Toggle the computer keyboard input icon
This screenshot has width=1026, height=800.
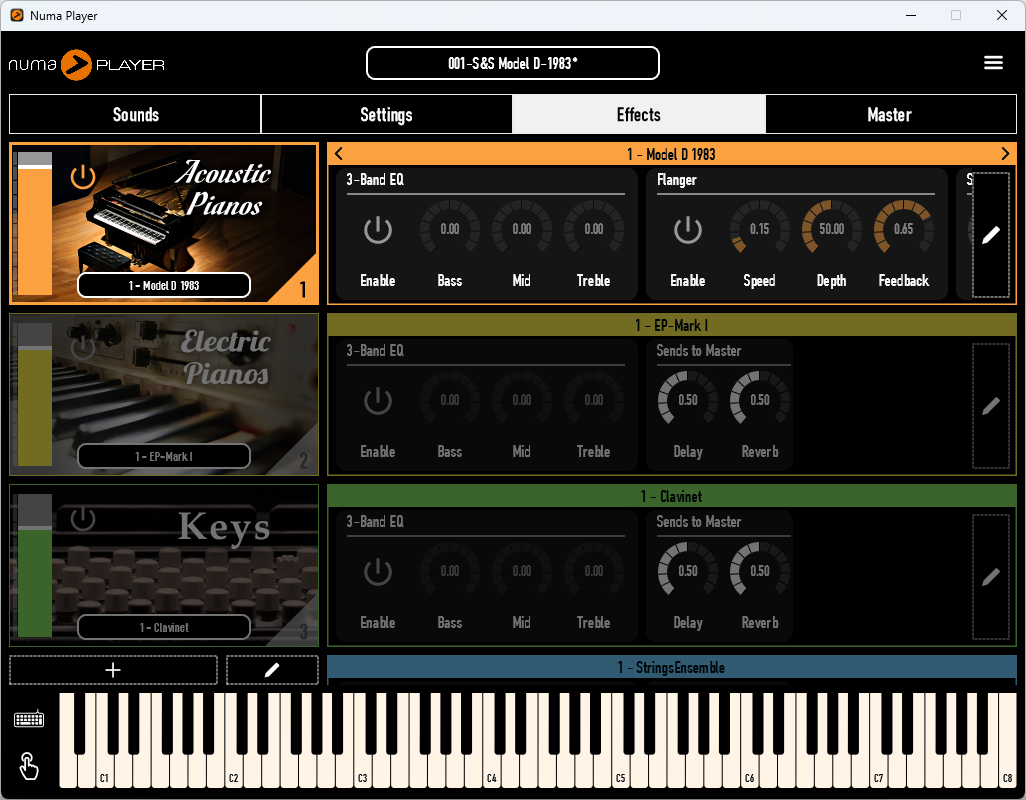(x=29, y=719)
